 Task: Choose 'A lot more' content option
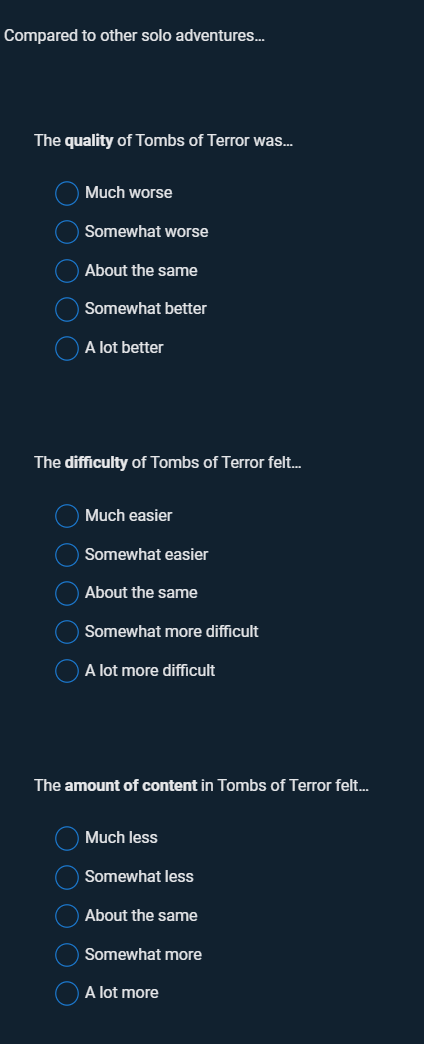coord(67,993)
